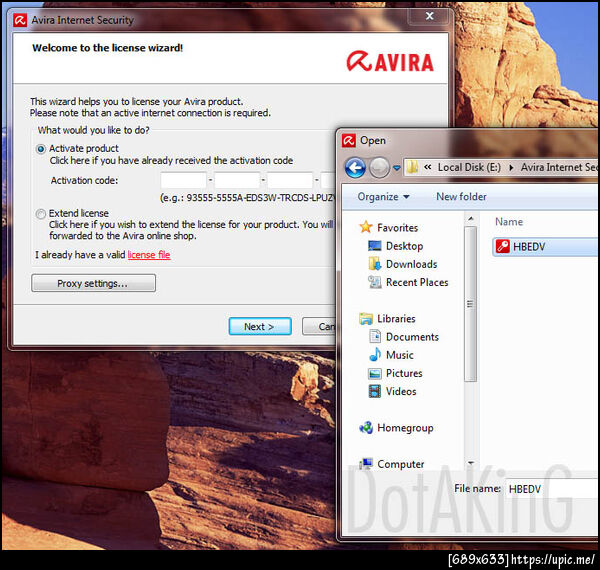Open the Documents library
This screenshot has height=570, width=600.
coord(412,337)
